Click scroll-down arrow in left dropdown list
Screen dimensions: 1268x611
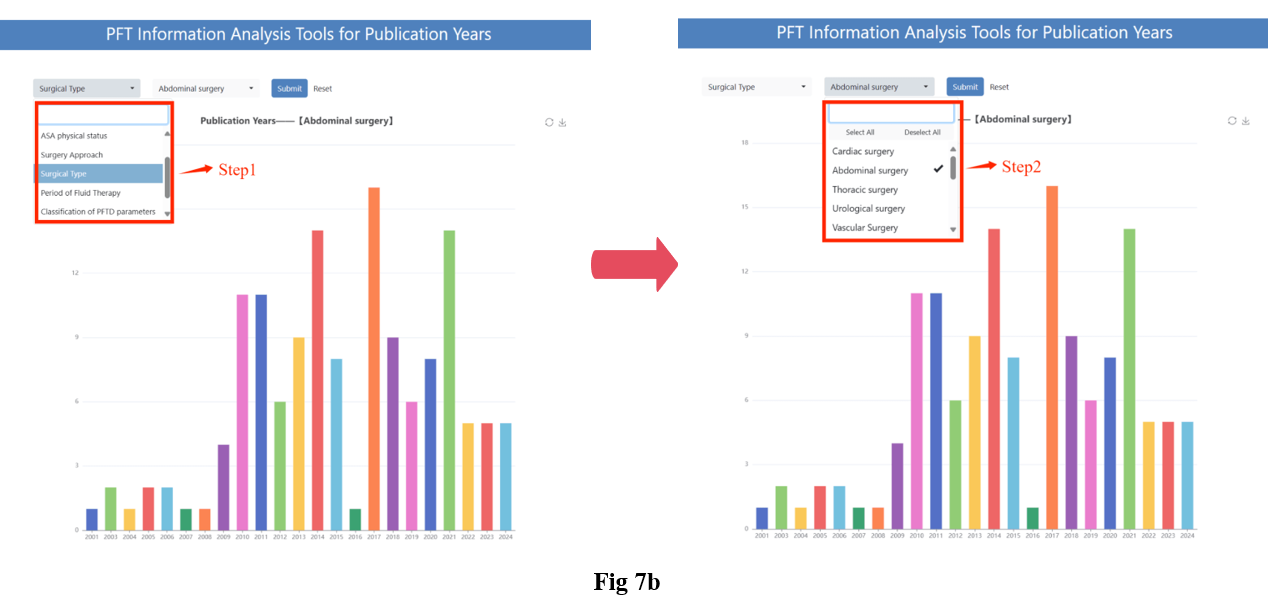click(x=167, y=213)
